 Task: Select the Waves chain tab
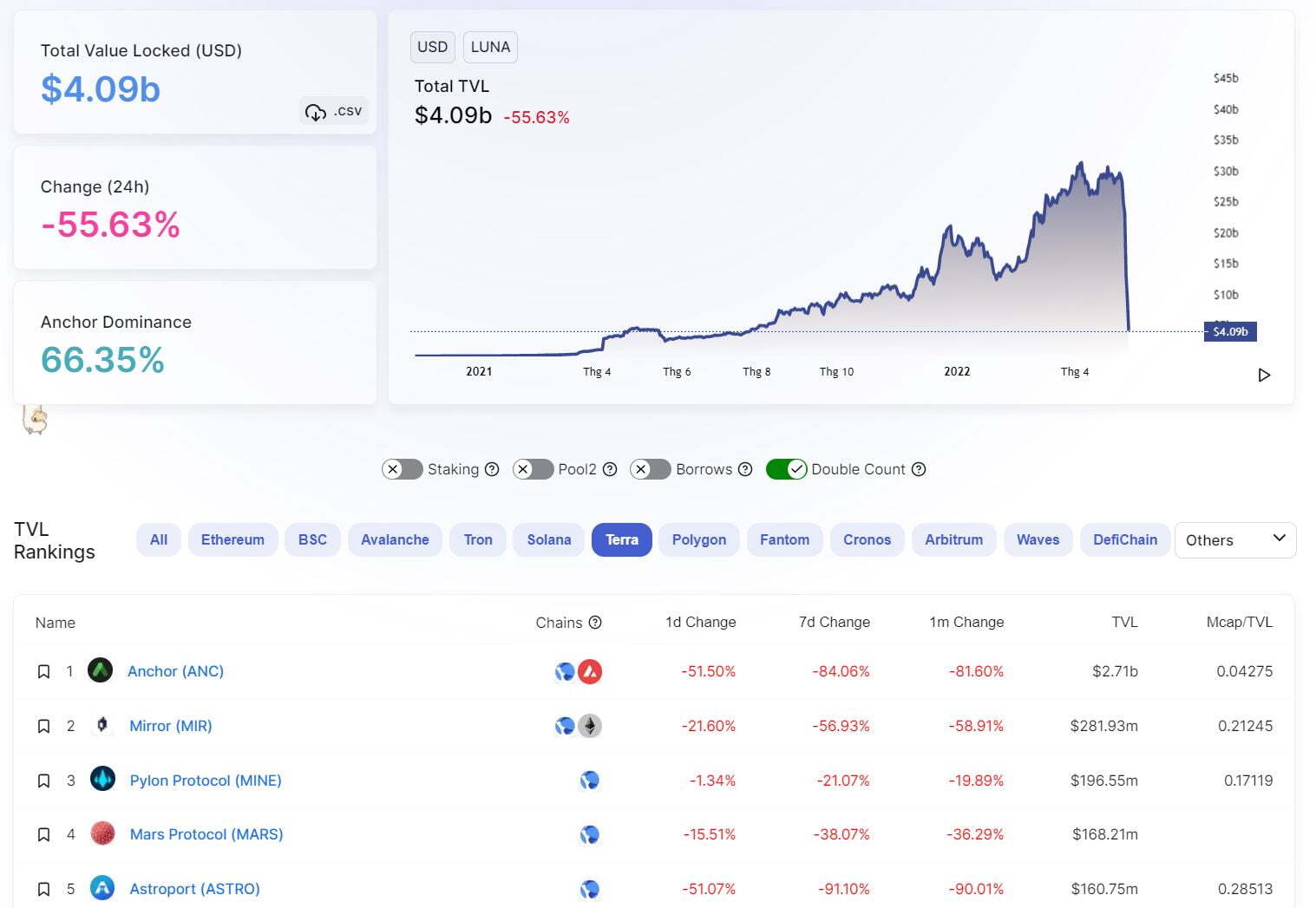point(1038,539)
